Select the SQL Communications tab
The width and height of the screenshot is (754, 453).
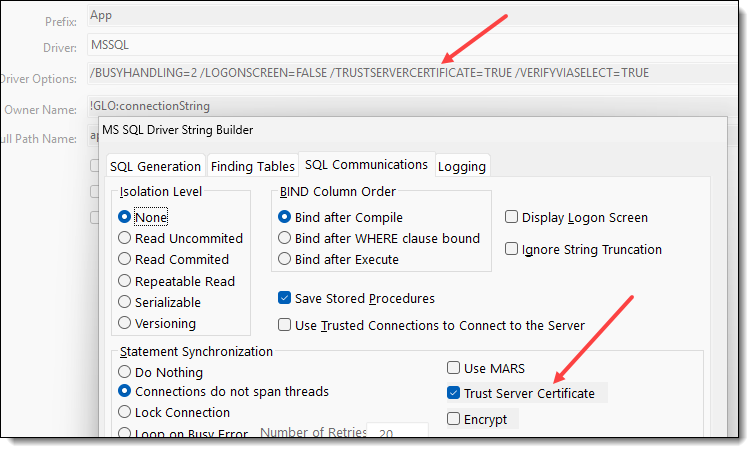(x=366, y=164)
